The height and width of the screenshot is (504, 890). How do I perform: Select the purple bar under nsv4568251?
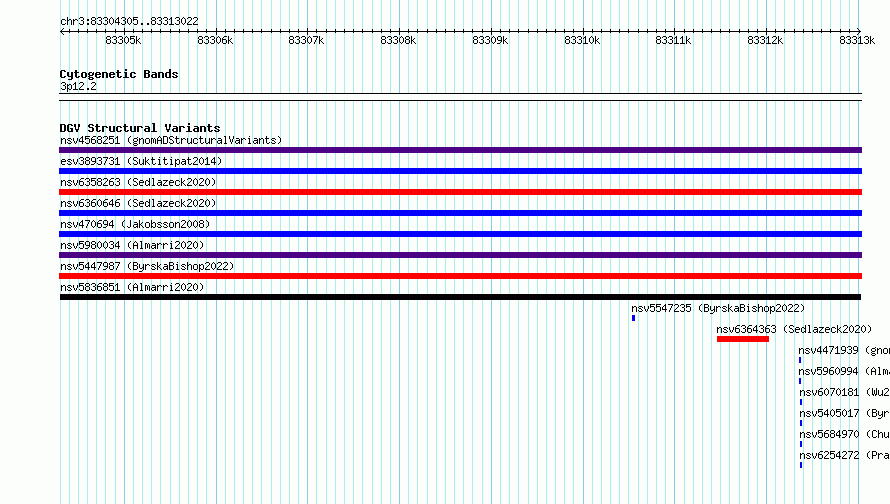tap(460, 150)
